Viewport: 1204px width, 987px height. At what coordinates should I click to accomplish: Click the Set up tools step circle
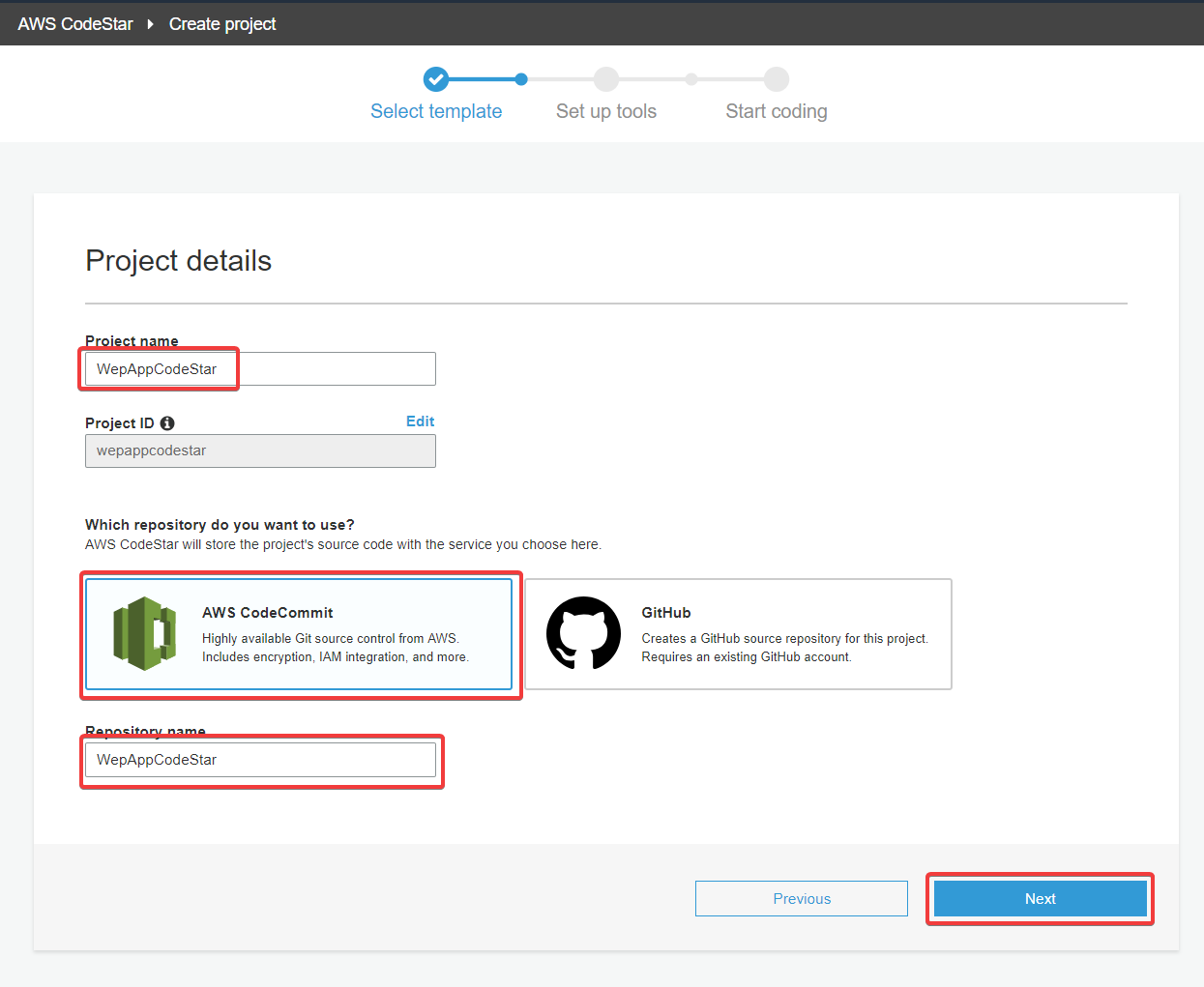pyautogui.click(x=606, y=79)
